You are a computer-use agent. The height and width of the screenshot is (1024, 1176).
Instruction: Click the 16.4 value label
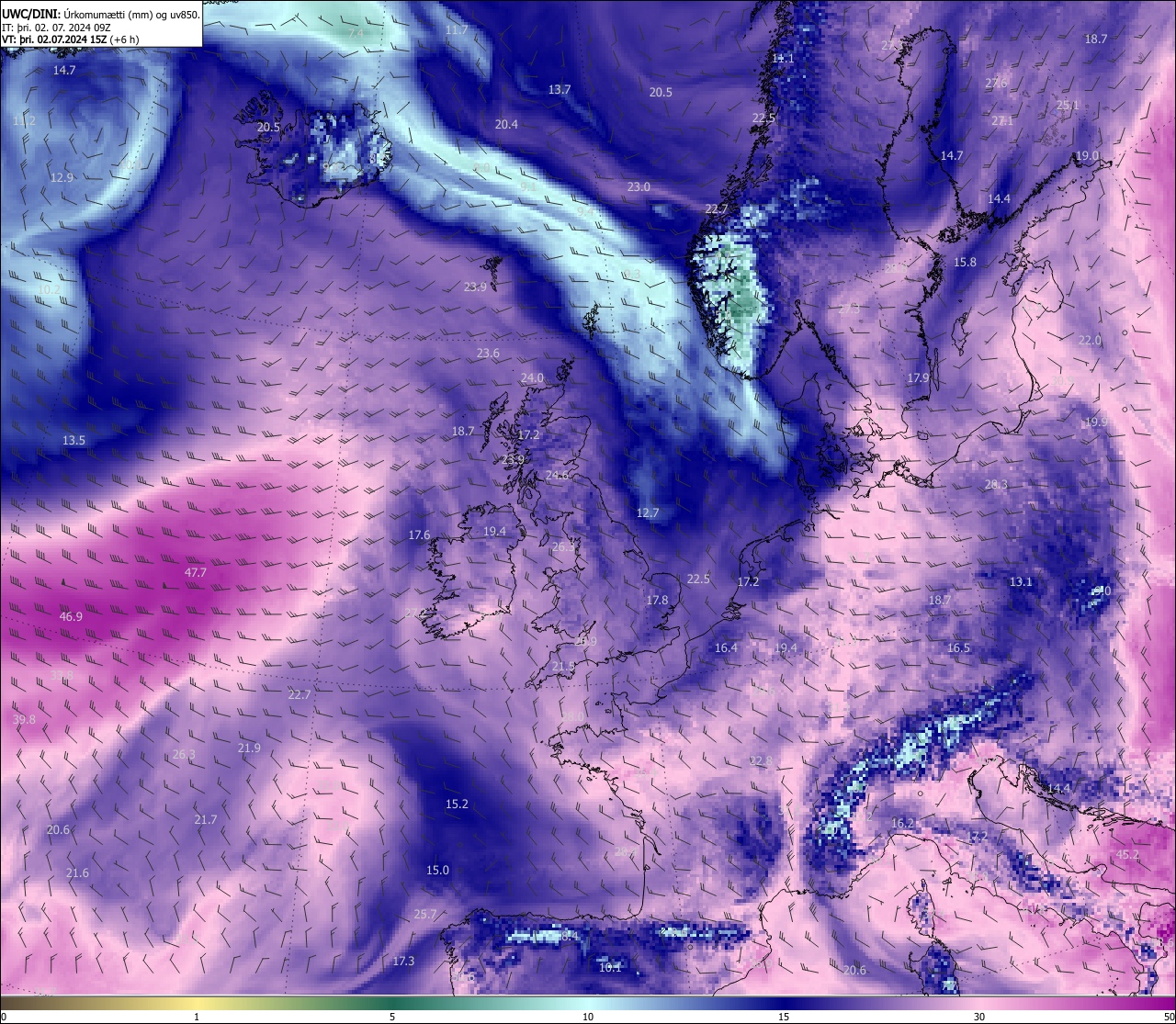tap(726, 647)
